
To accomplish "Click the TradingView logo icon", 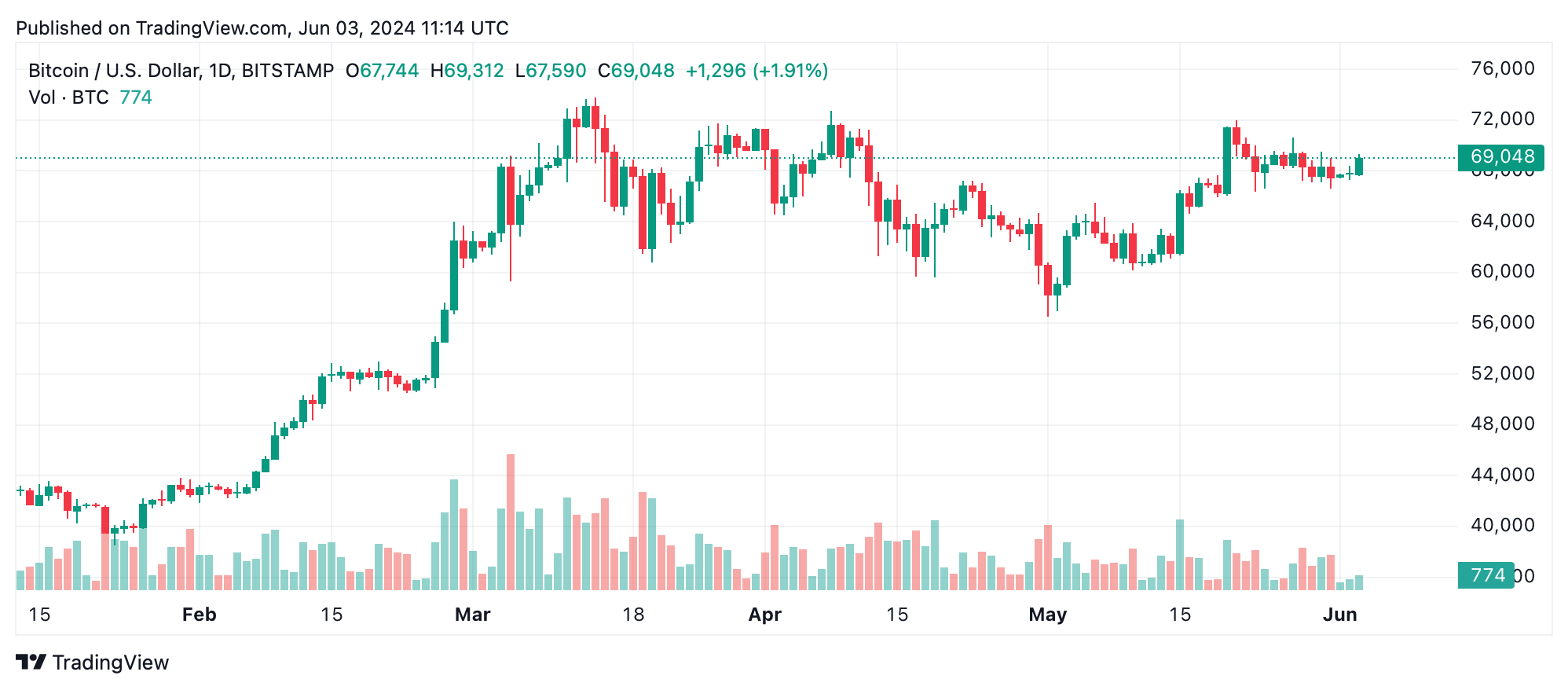I will 31,662.
